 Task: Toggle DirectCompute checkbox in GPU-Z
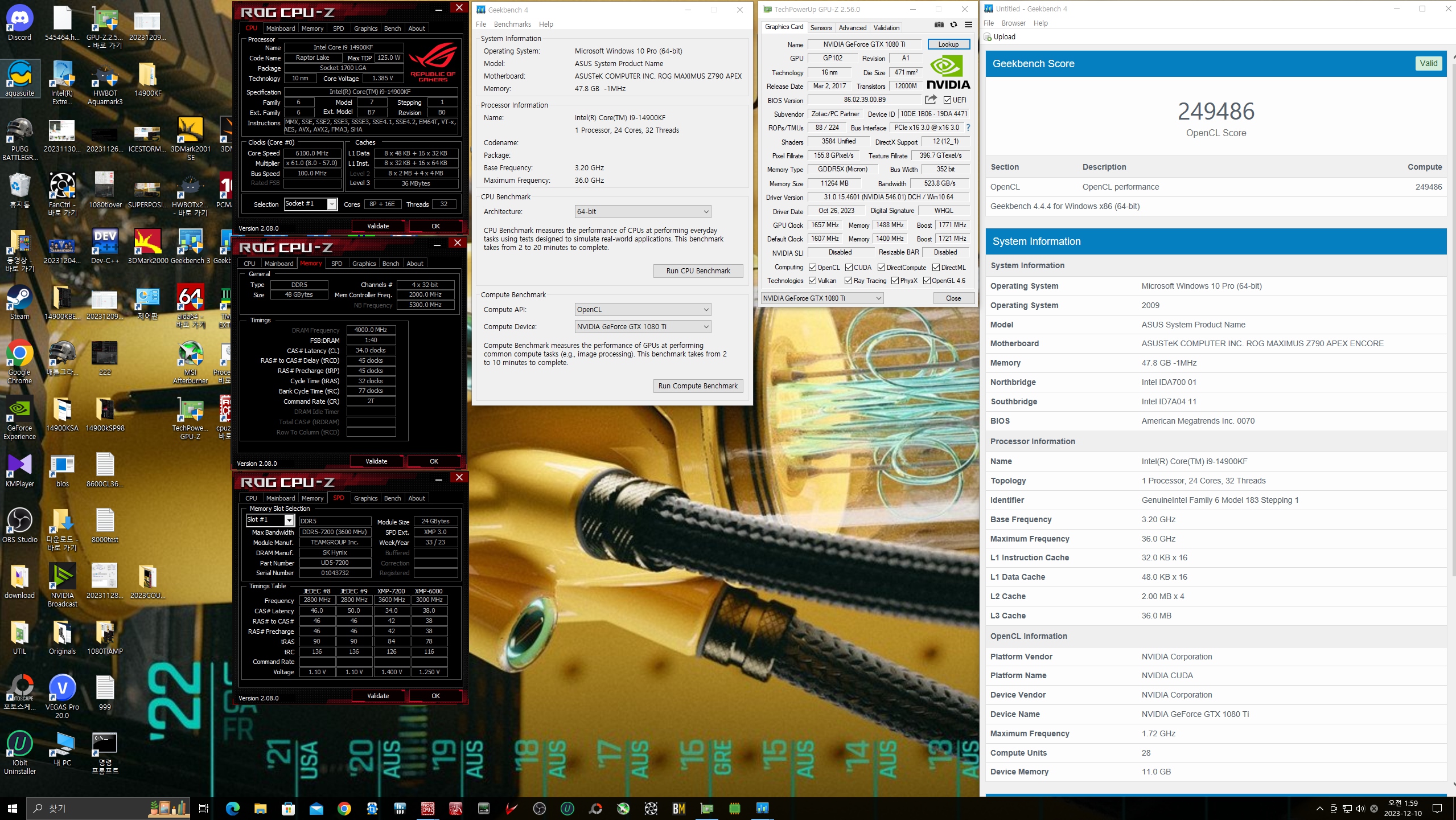click(881, 267)
